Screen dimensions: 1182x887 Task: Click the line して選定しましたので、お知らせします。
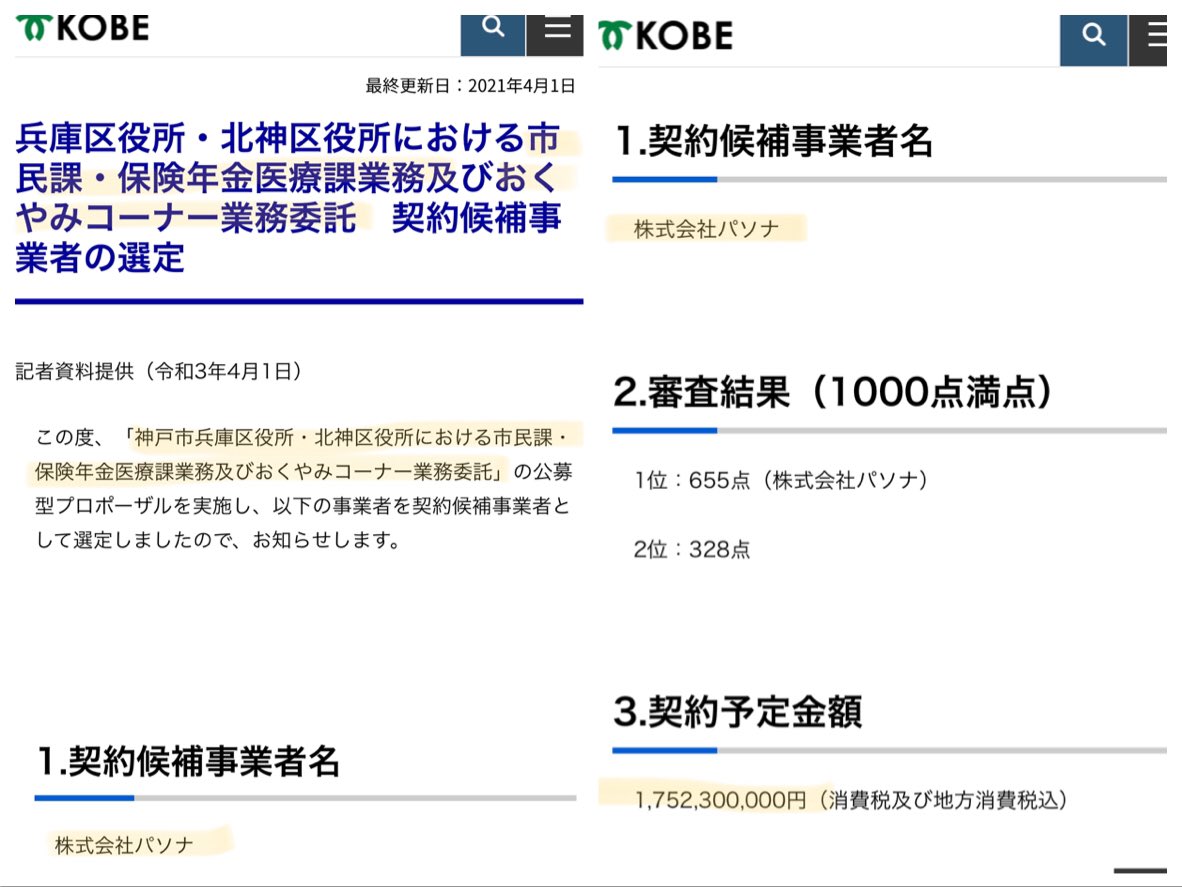pos(219,540)
